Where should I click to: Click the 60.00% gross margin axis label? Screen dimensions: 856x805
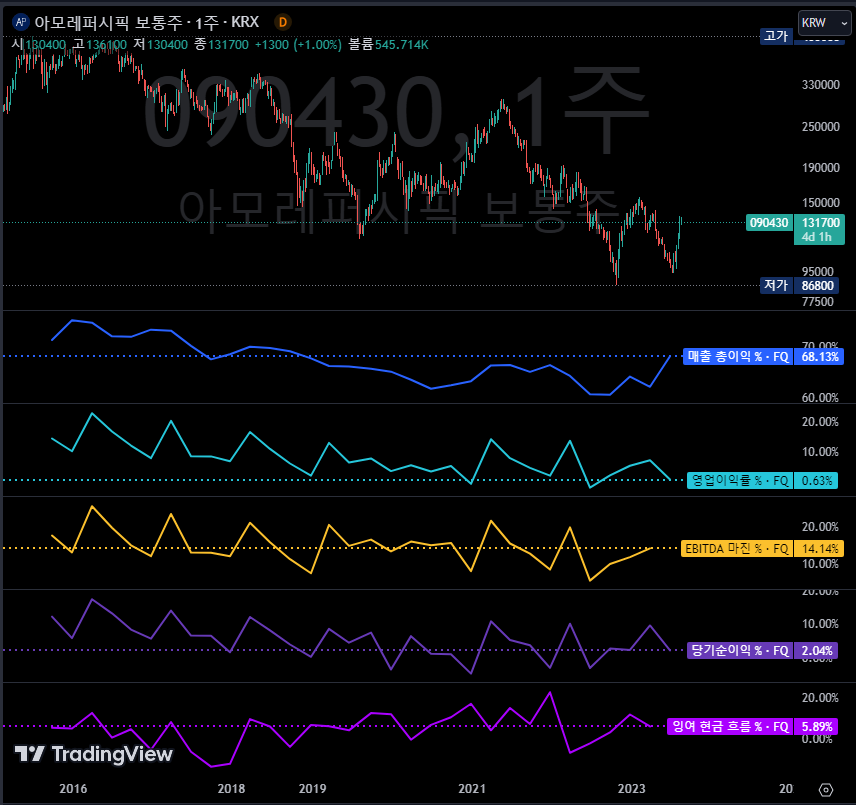[x=820, y=397]
